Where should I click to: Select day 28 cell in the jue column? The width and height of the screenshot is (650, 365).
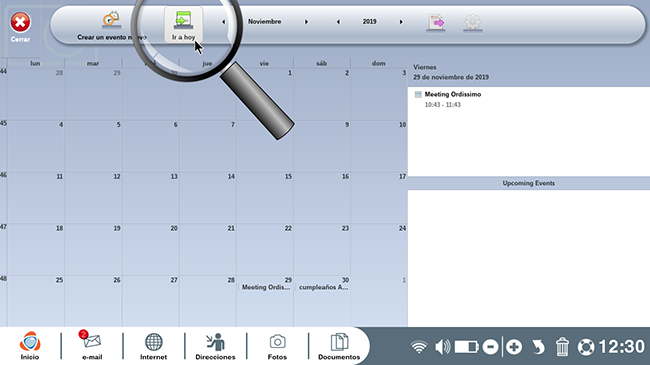(208, 301)
